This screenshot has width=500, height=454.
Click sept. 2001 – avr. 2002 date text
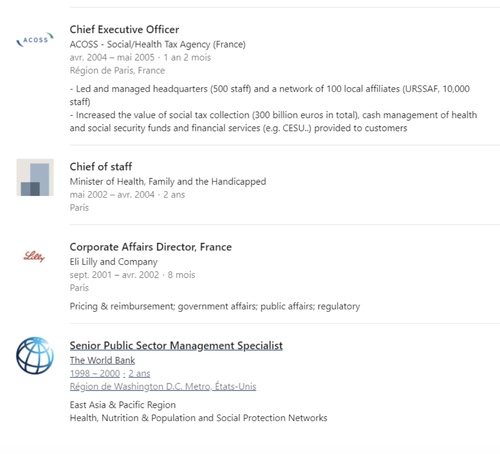pos(114,275)
